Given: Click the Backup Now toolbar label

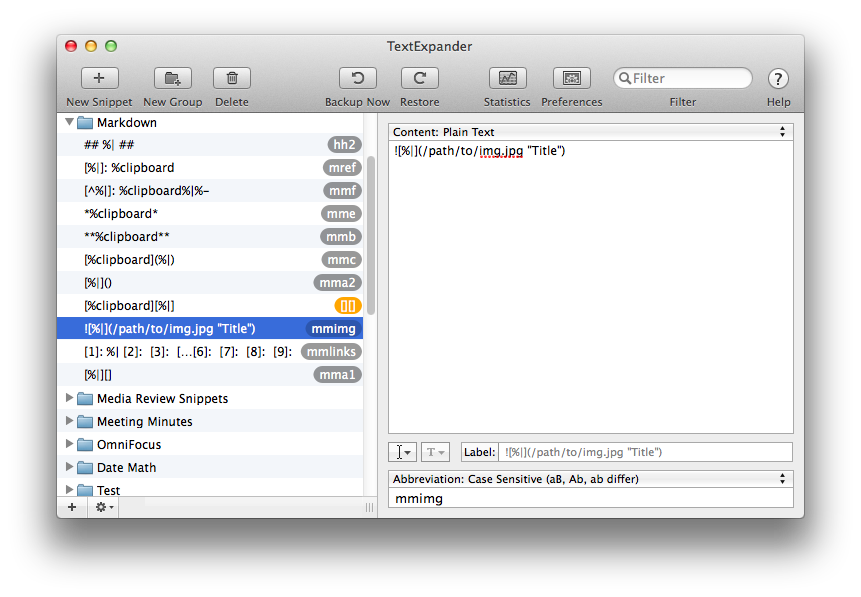Looking at the screenshot, I should click(357, 102).
